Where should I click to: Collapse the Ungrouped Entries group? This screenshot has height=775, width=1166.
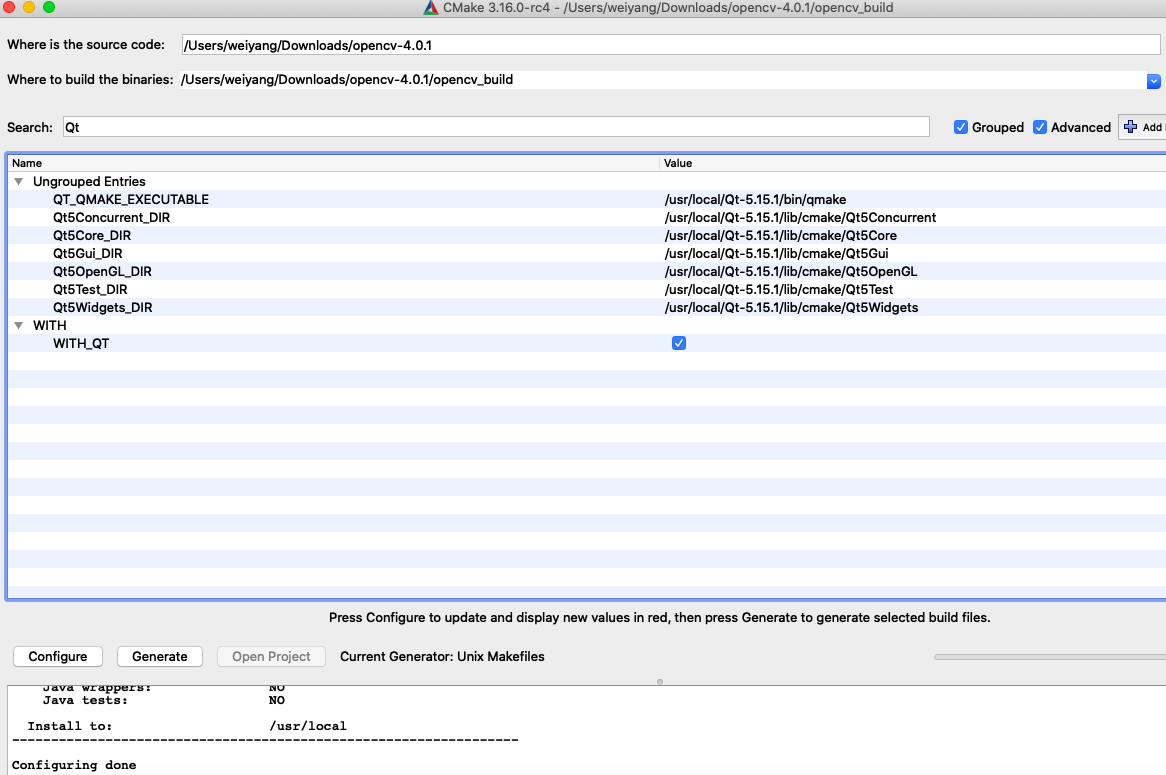19,181
